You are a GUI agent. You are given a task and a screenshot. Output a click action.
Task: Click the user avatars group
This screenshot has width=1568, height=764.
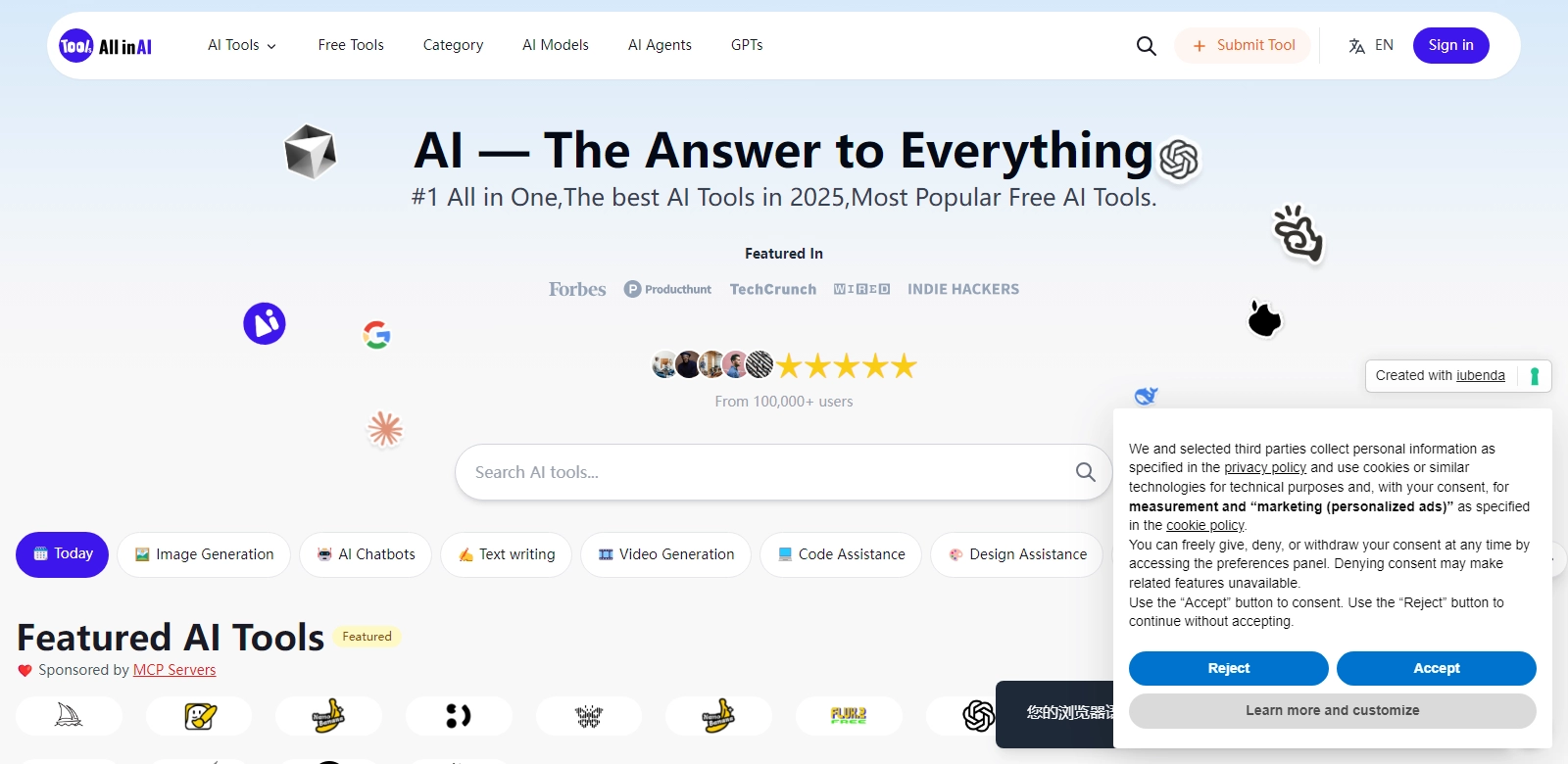coord(712,364)
